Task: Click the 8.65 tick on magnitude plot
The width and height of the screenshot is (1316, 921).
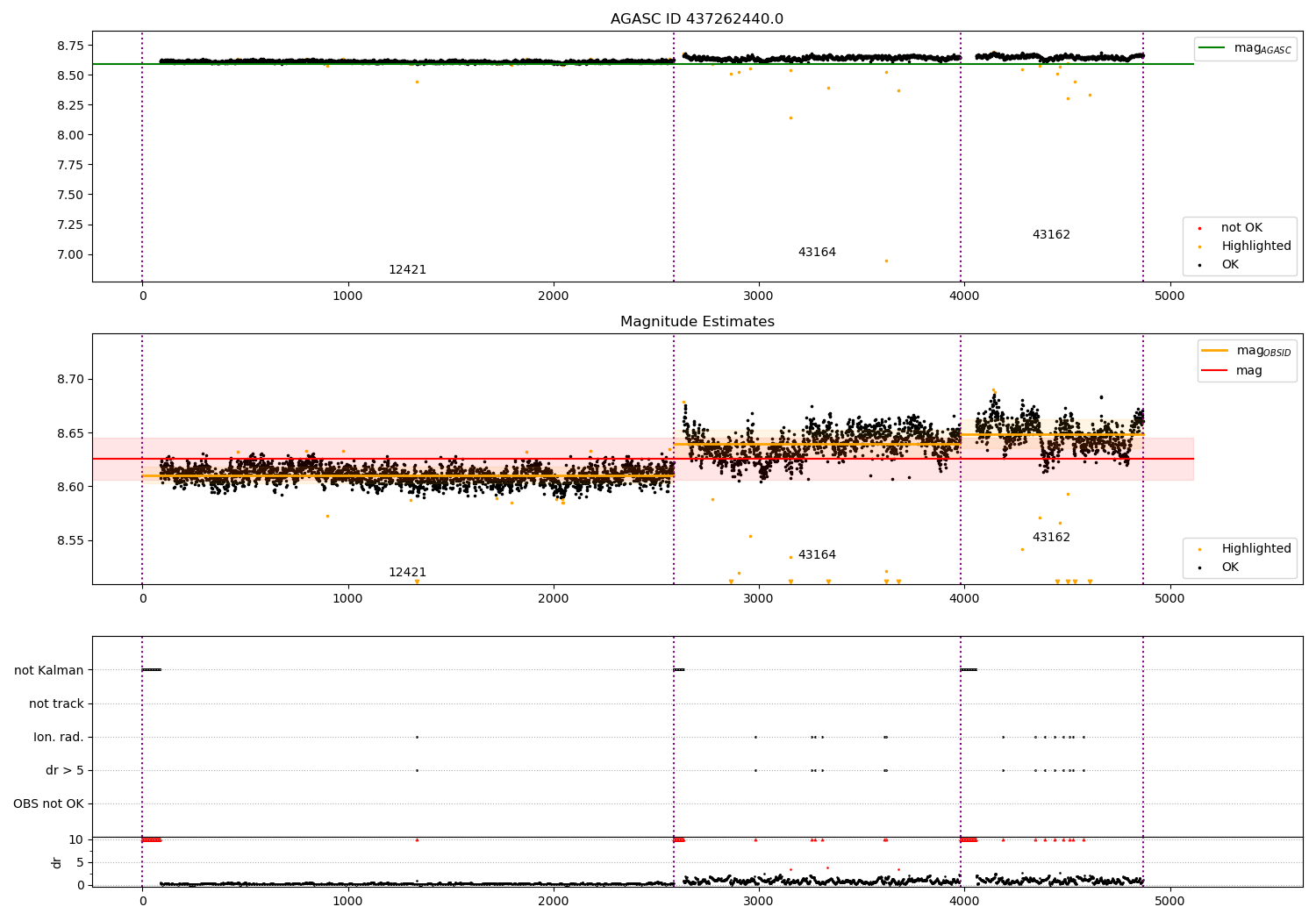Action: point(68,433)
